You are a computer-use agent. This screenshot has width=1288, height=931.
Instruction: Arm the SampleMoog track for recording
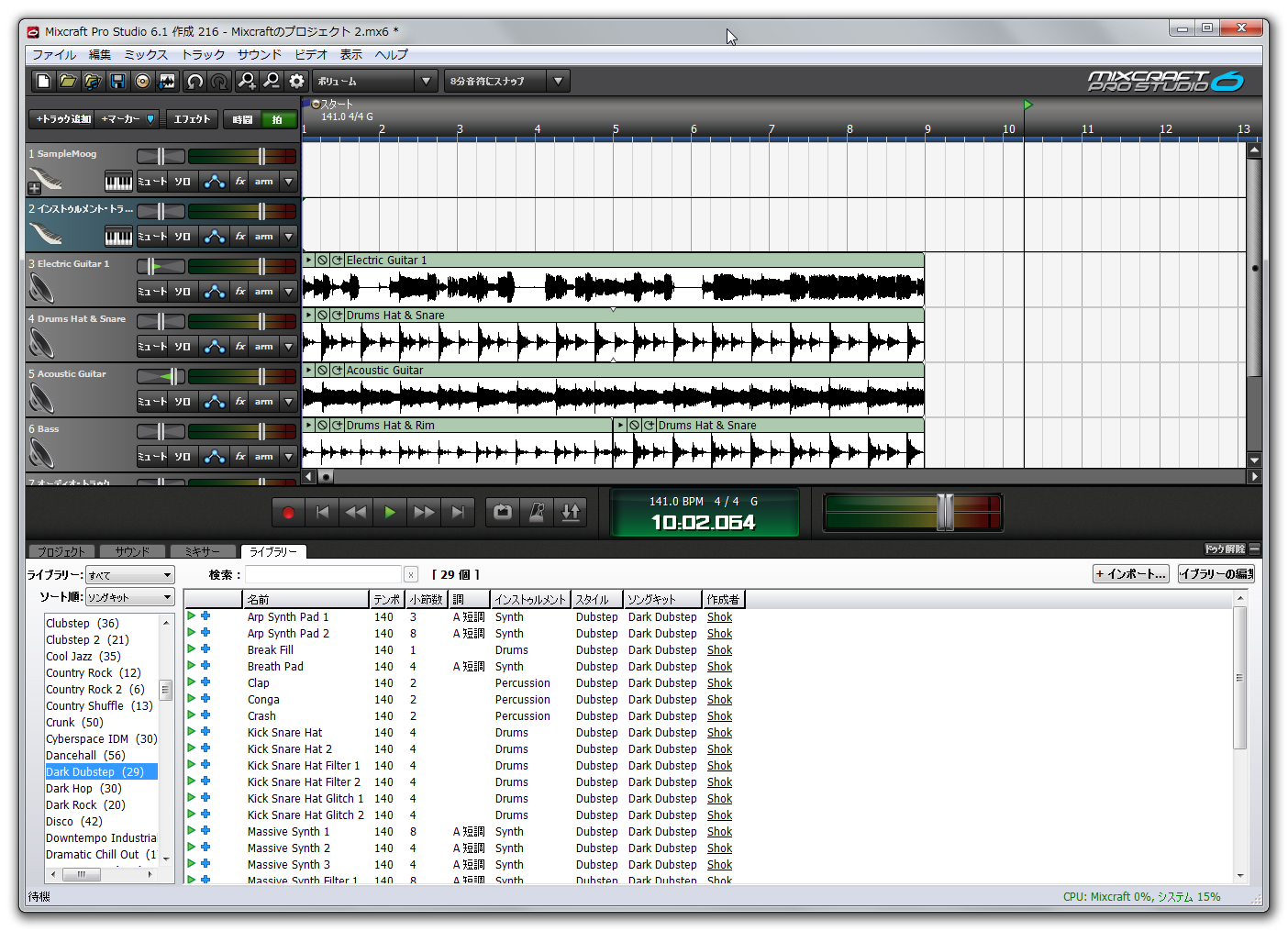coord(264,182)
